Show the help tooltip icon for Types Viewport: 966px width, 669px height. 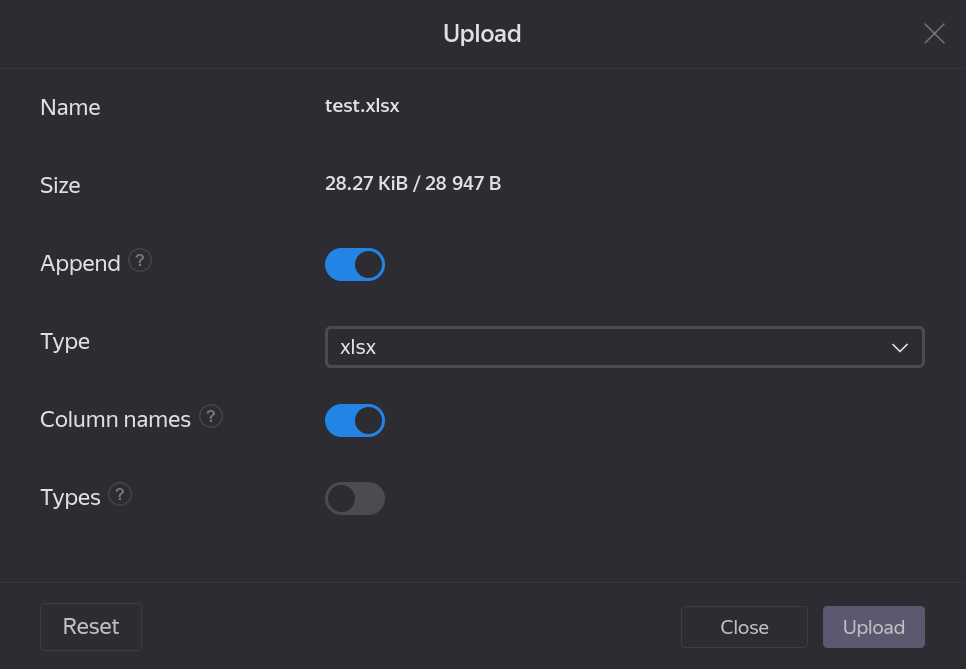click(x=120, y=495)
